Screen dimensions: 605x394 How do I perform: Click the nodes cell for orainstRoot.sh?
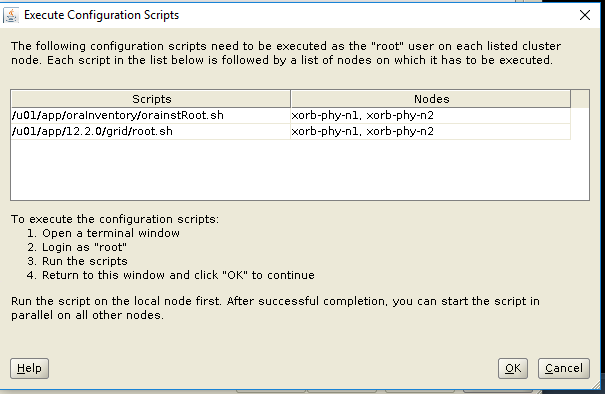(431, 115)
